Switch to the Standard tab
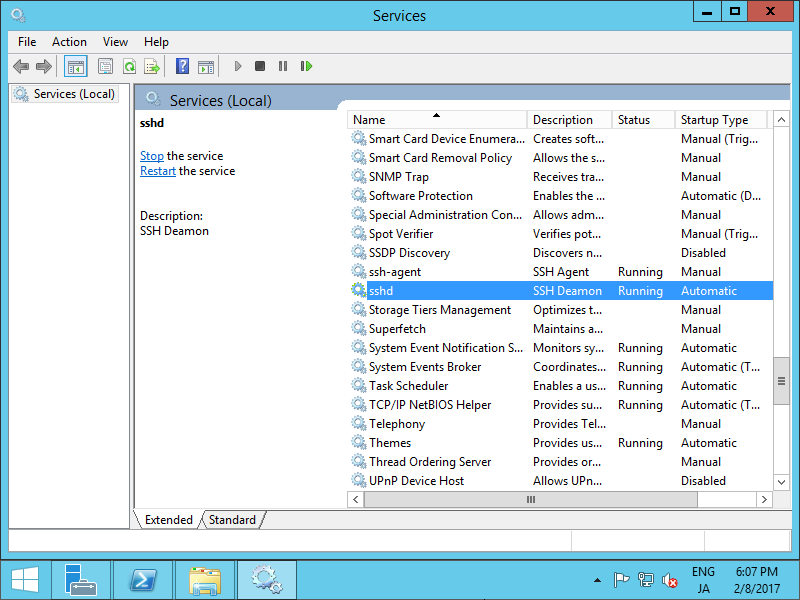The height and width of the screenshot is (600, 800). click(x=232, y=519)
